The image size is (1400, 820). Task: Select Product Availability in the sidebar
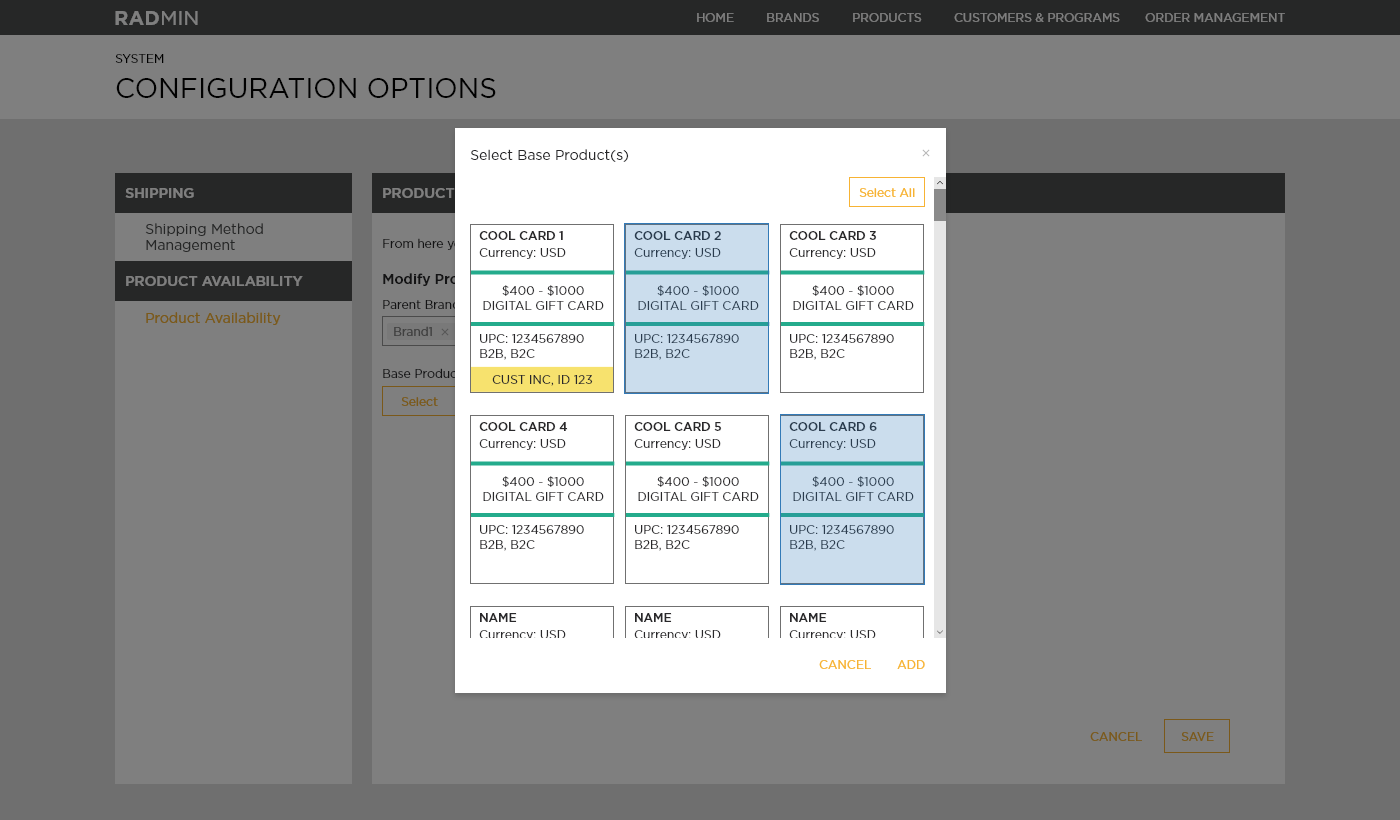pyautogui.click(x=212, y=317)
